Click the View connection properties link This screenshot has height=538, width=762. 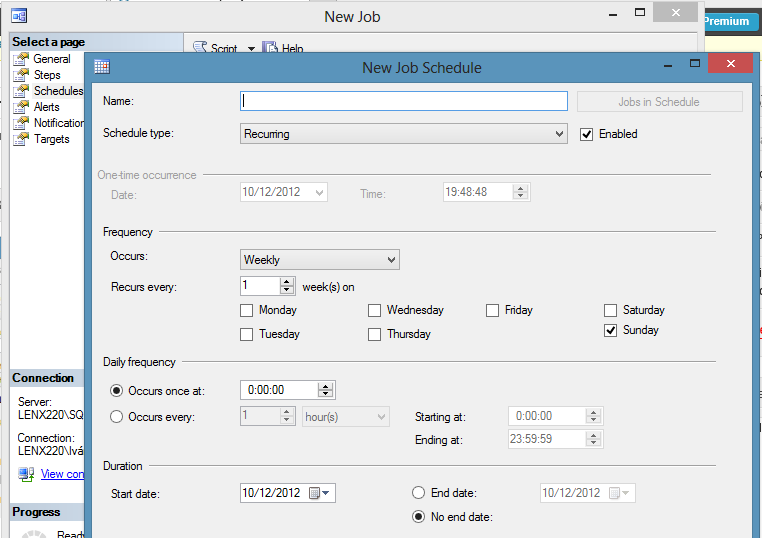[61, 474]
